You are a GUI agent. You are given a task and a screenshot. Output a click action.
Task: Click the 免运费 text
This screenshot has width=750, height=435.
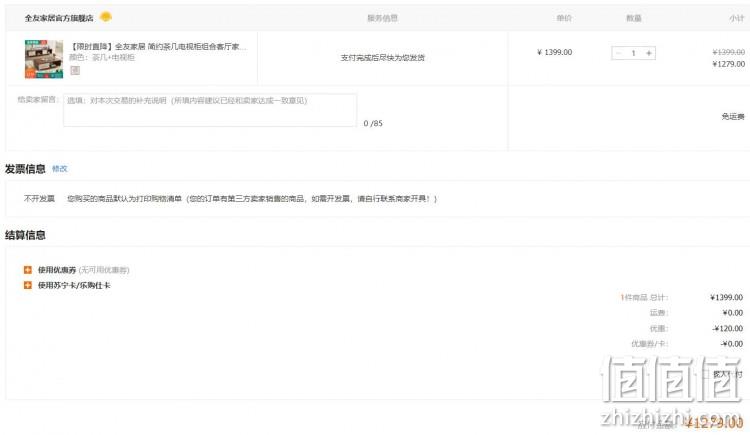tap(733, 116)
